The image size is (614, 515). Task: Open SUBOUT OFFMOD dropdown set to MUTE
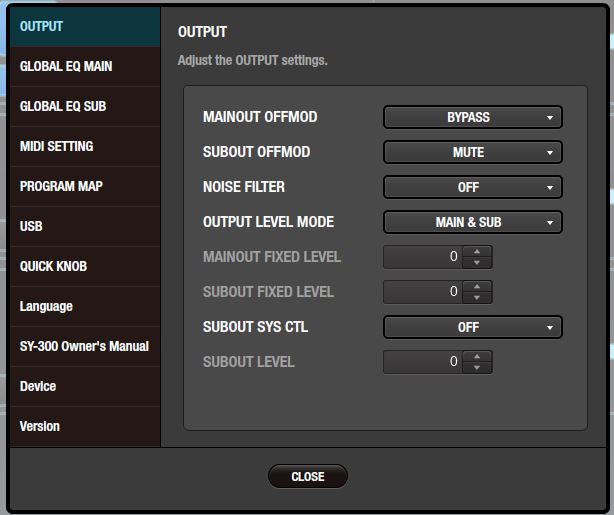[473, 152]
